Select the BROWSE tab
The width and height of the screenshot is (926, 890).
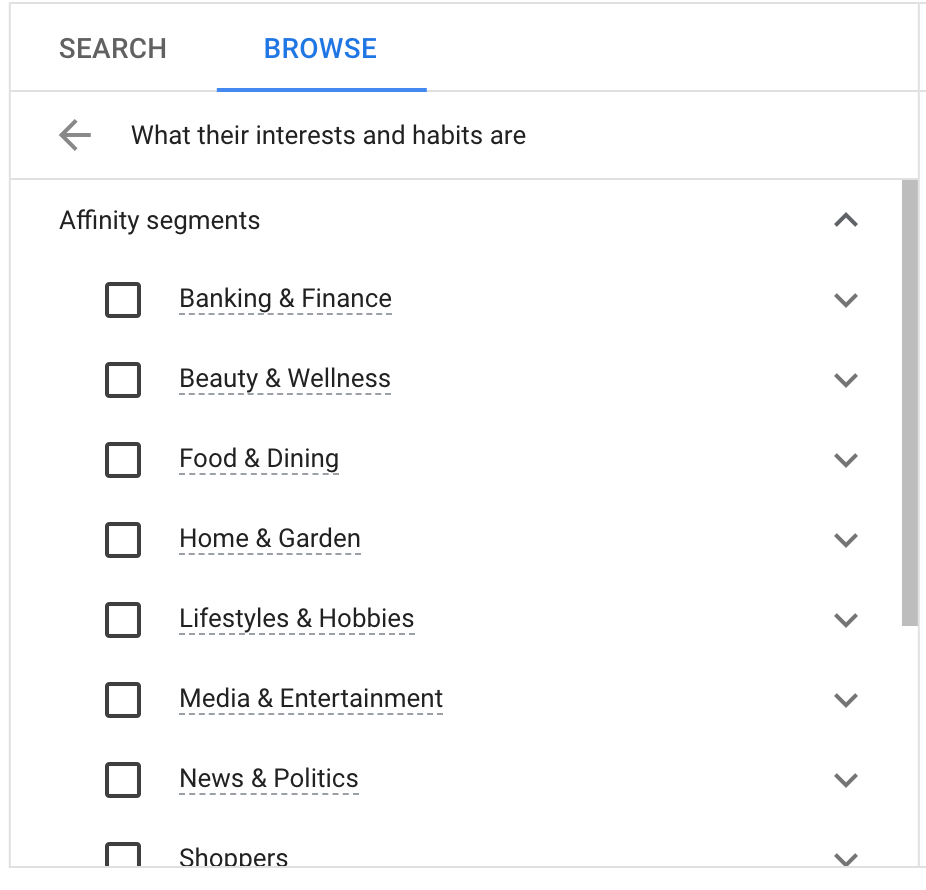(320, 49)
